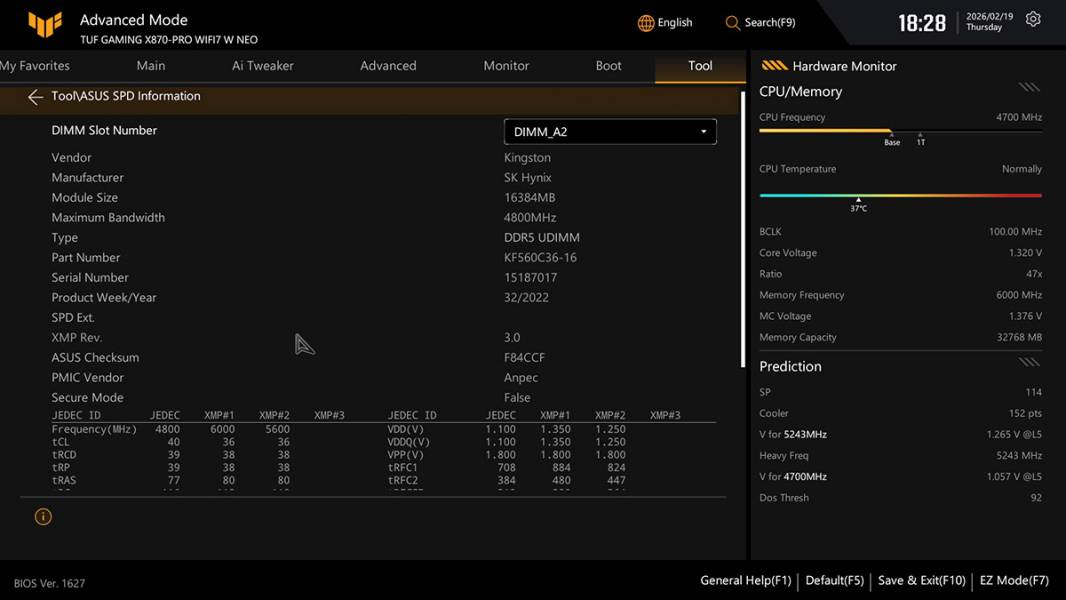Image resolution: width=1066 pixels, height=600 pixels.
Task: Open the DIMM Slot Number dropdown
Action: (x=609, y=132)
